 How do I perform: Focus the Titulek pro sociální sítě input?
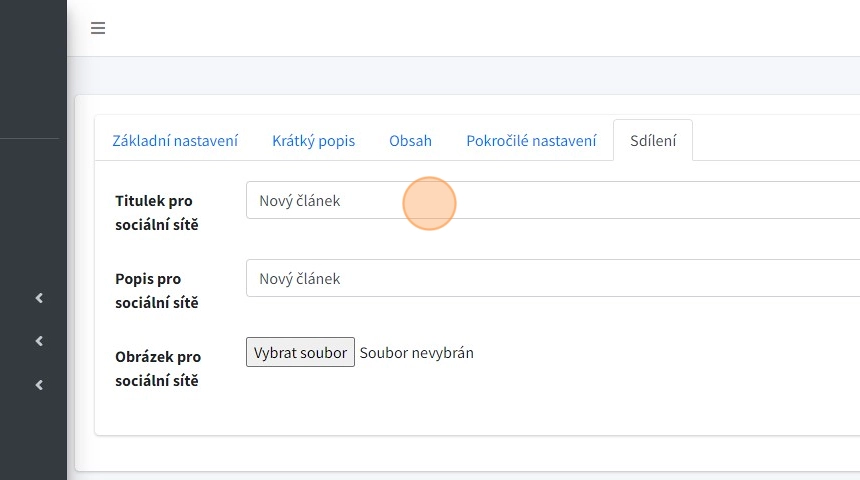[x=552, y=200]
